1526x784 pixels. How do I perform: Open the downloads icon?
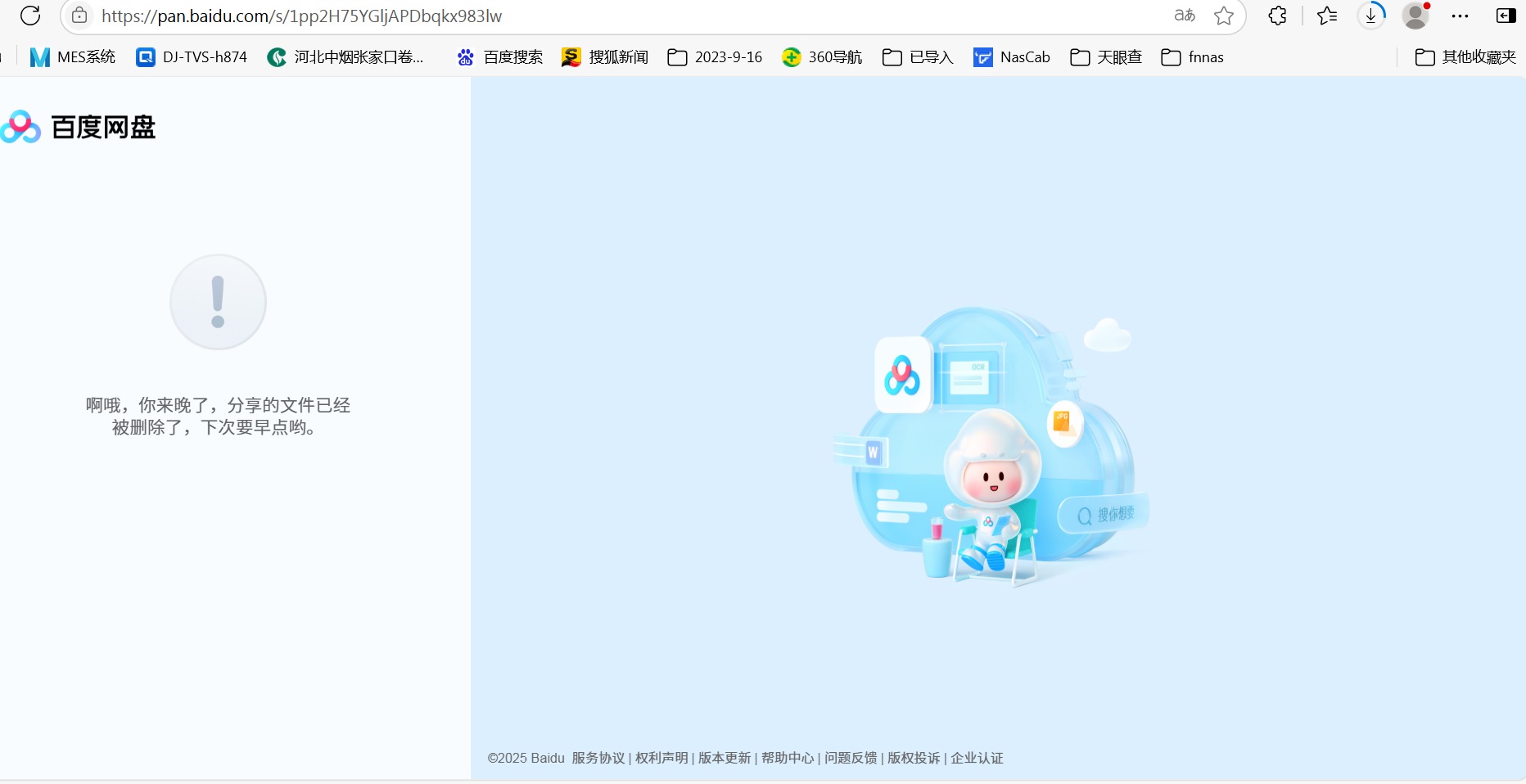point(1371,16)
